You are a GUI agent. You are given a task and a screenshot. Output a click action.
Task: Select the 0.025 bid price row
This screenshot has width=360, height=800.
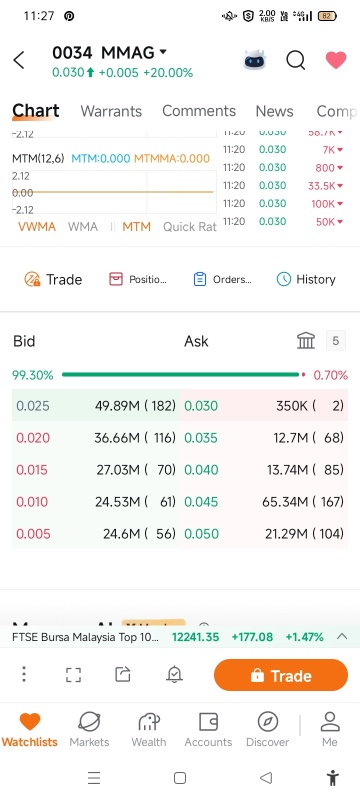pos(96,406)
